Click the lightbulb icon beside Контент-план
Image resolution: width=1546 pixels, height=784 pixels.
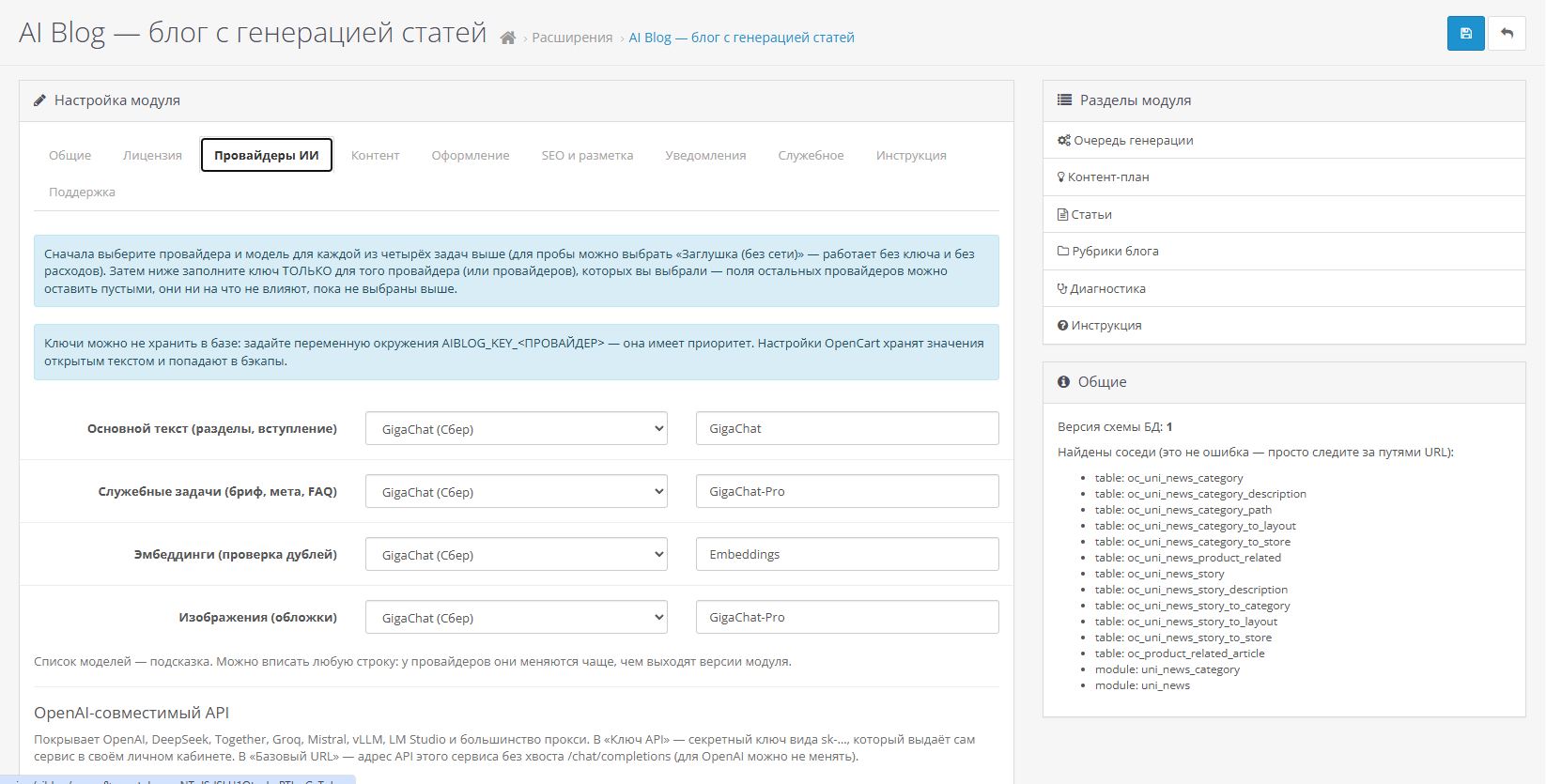1061,177
